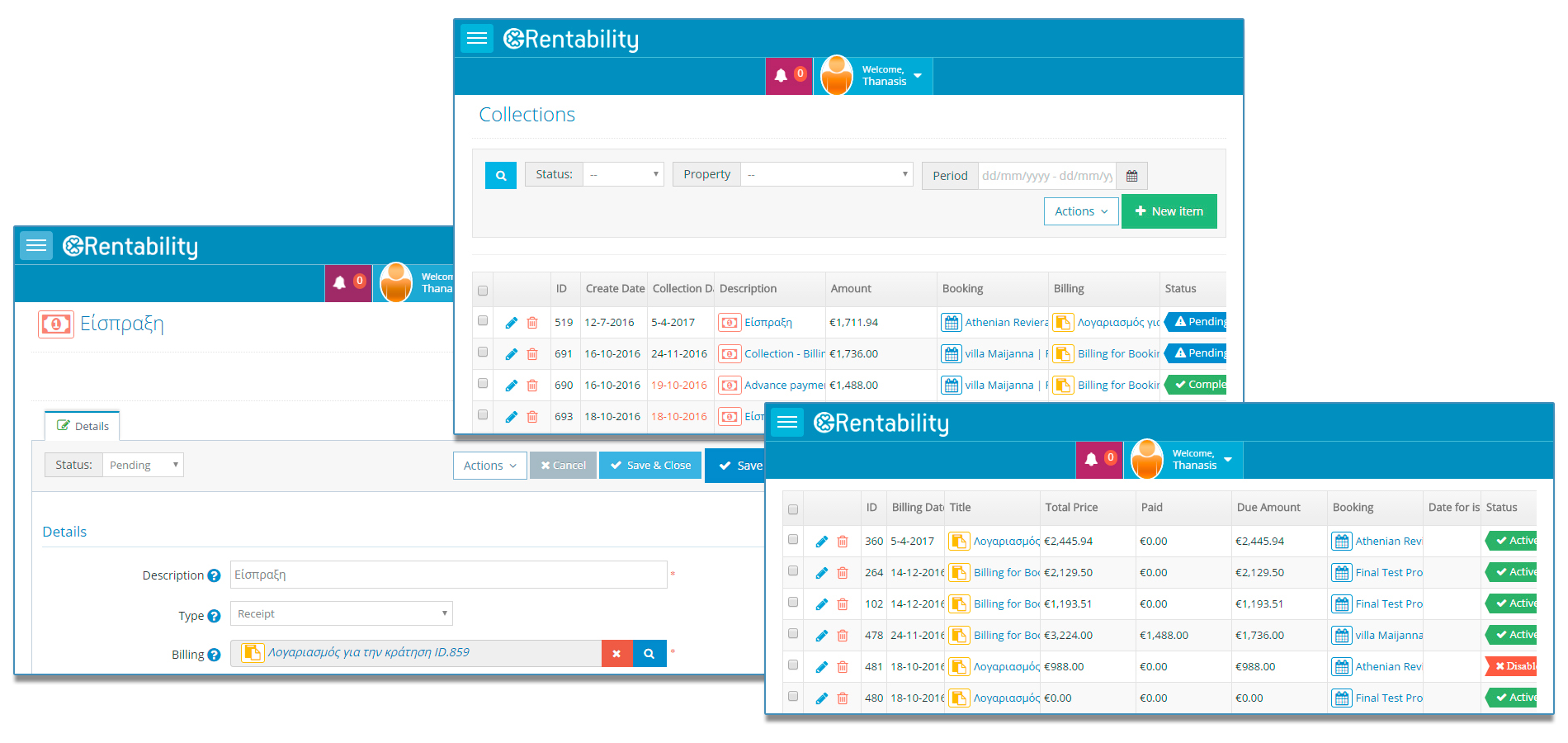Open the Property filter dropdown
Viewport: 1568px width, 743px height.
tap(826, 174)
